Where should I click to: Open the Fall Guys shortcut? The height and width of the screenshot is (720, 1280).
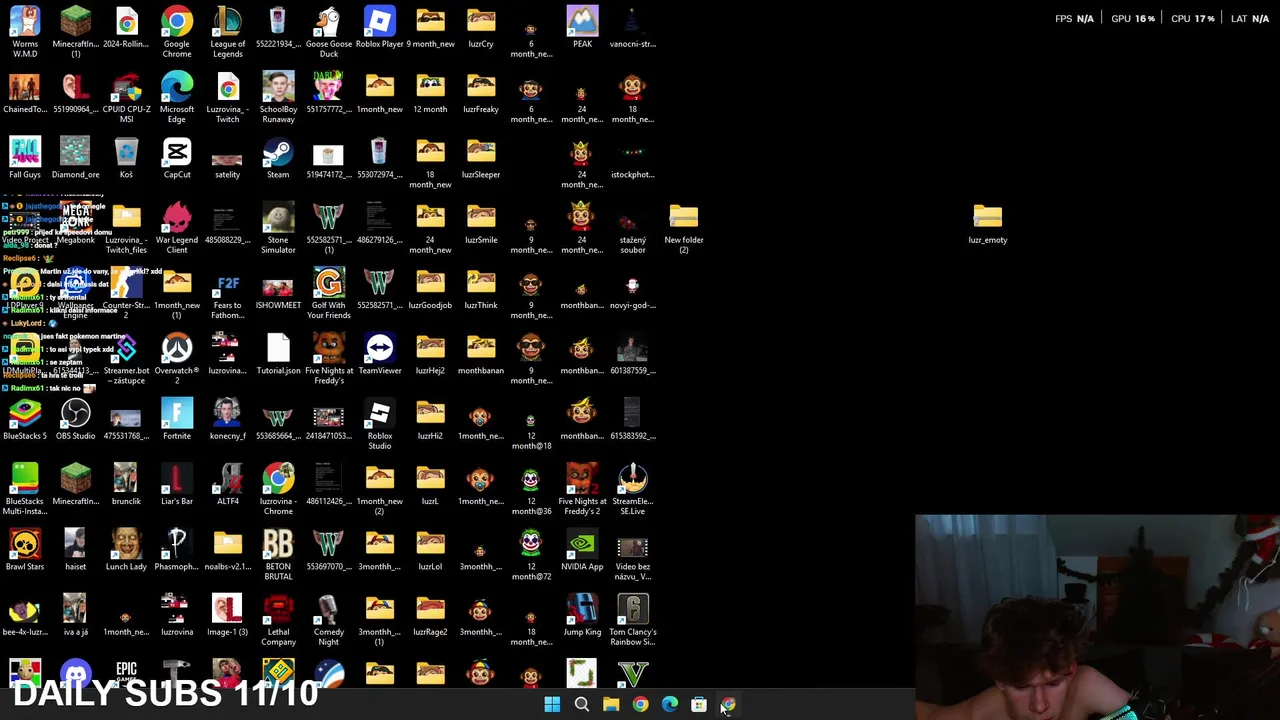[25, 158]
